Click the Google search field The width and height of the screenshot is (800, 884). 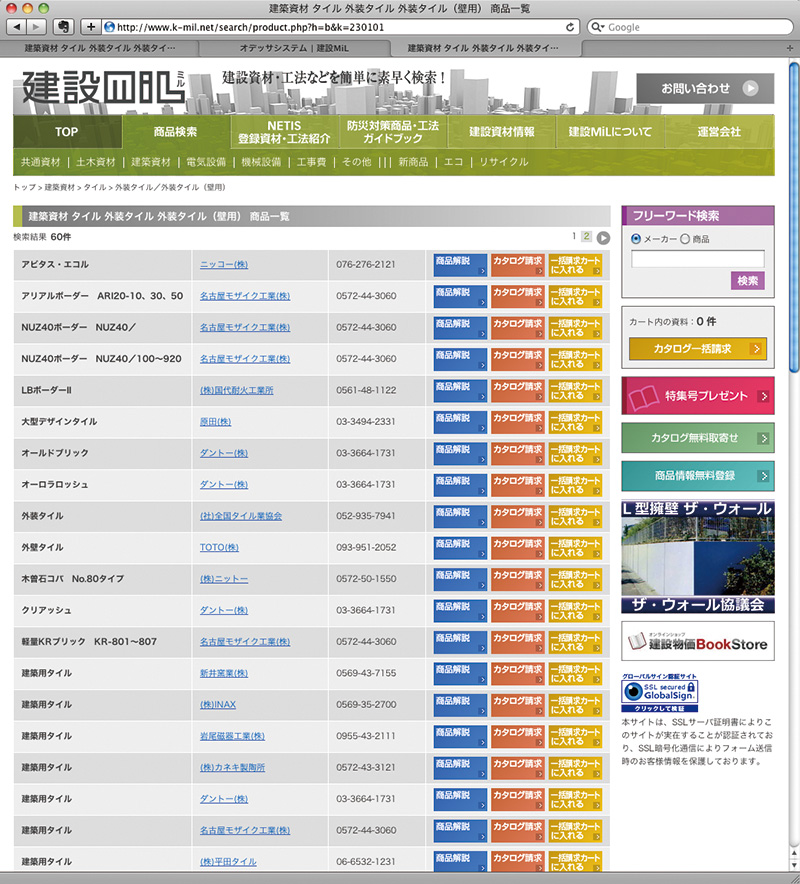(x=691, y=27)
